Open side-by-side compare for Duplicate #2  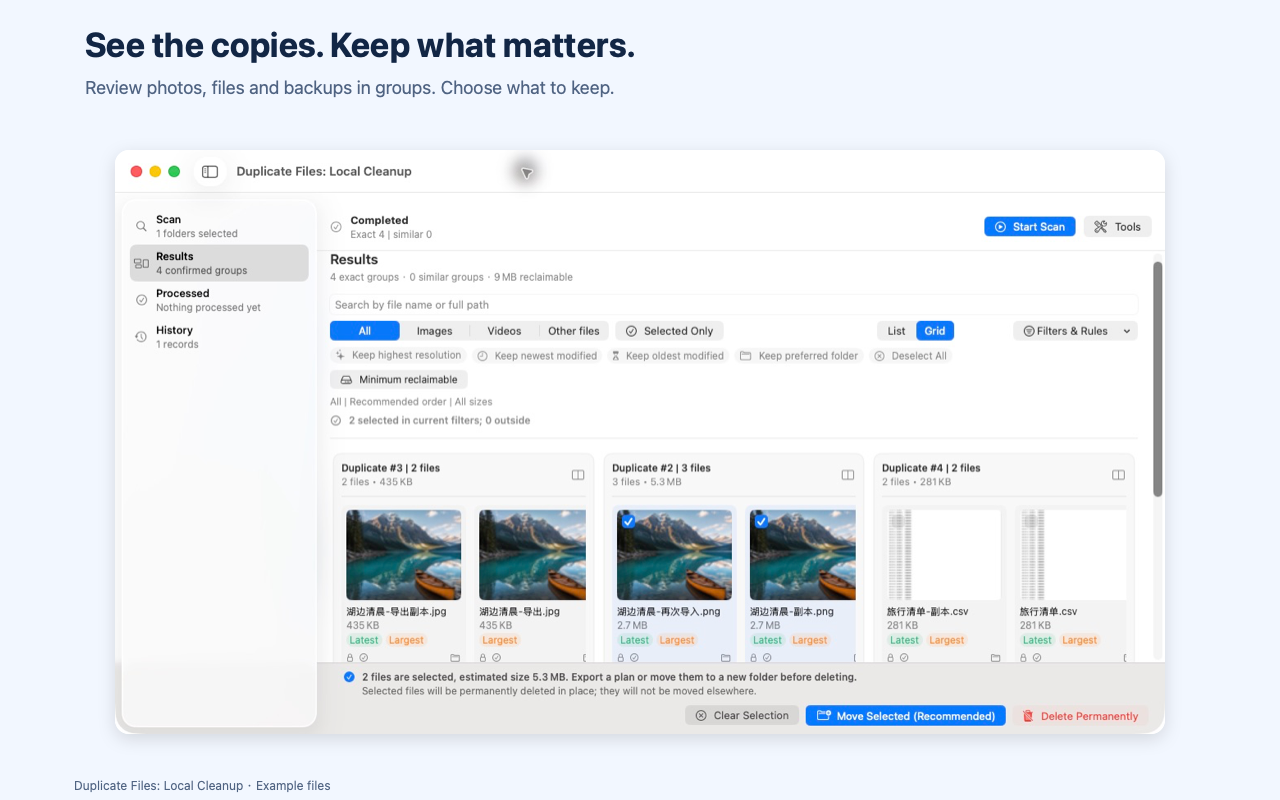(848, 475)
